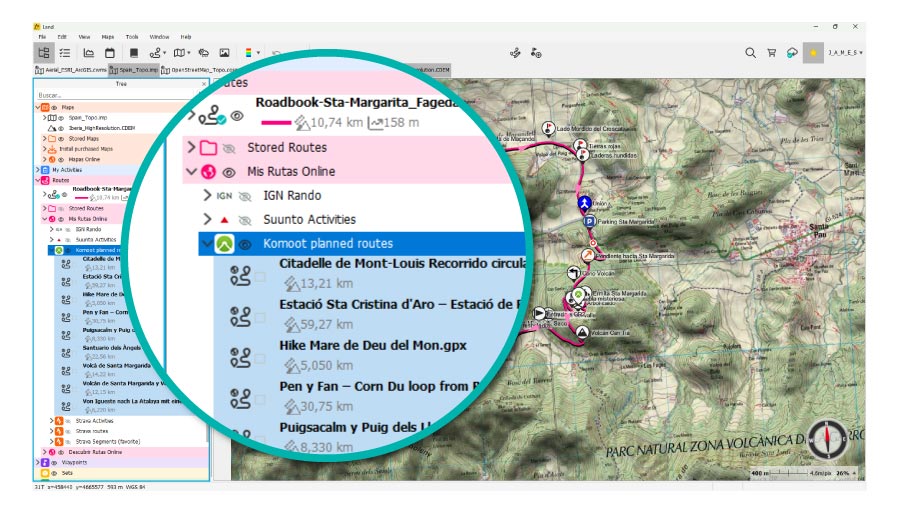Screen dimensions: 900x508
Task: Click the cloud sync icon
Action: click(792, 53)
